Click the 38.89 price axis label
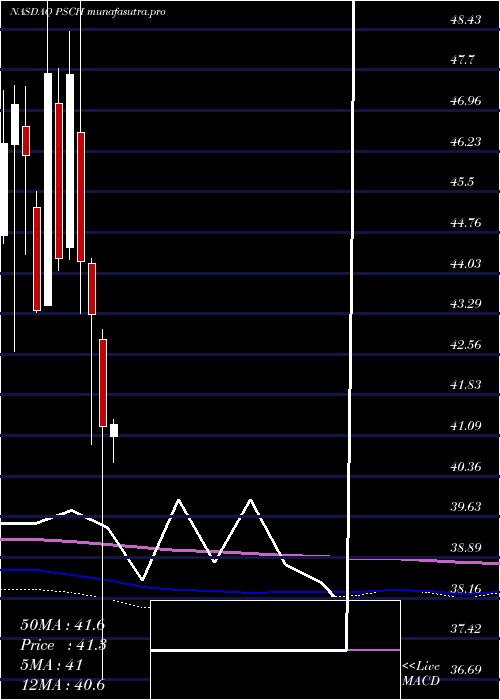The width and height of the screenshot is (500, 700). pyautogui.click(x=465, y=547)
